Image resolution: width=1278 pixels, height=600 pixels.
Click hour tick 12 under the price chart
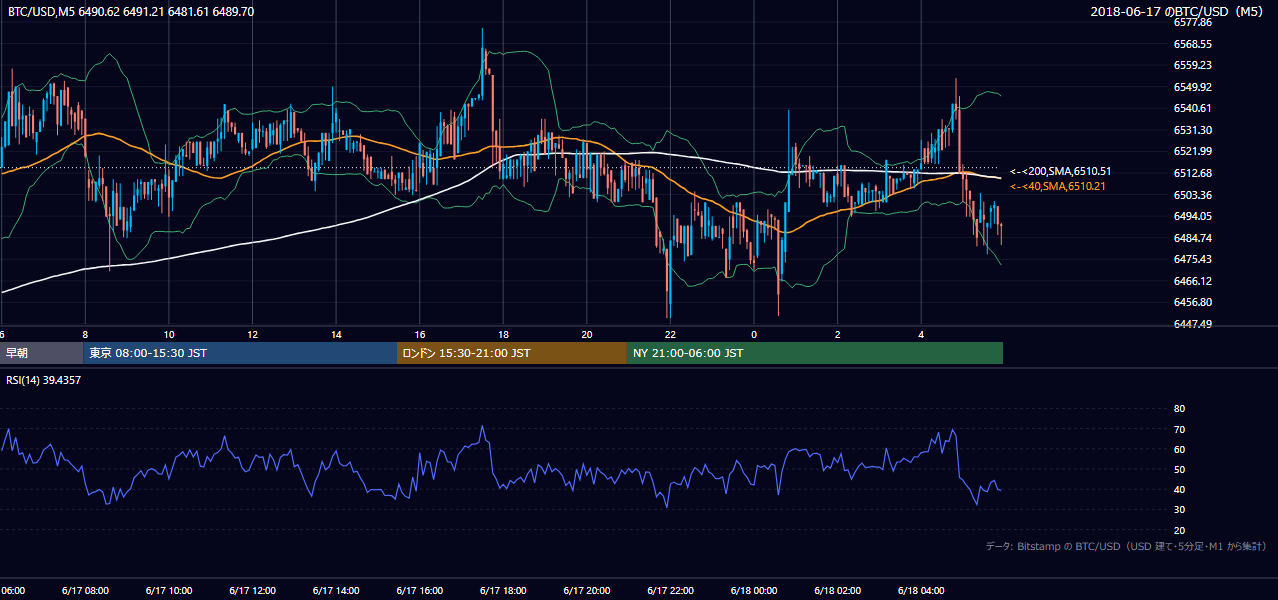click(252, 334)
